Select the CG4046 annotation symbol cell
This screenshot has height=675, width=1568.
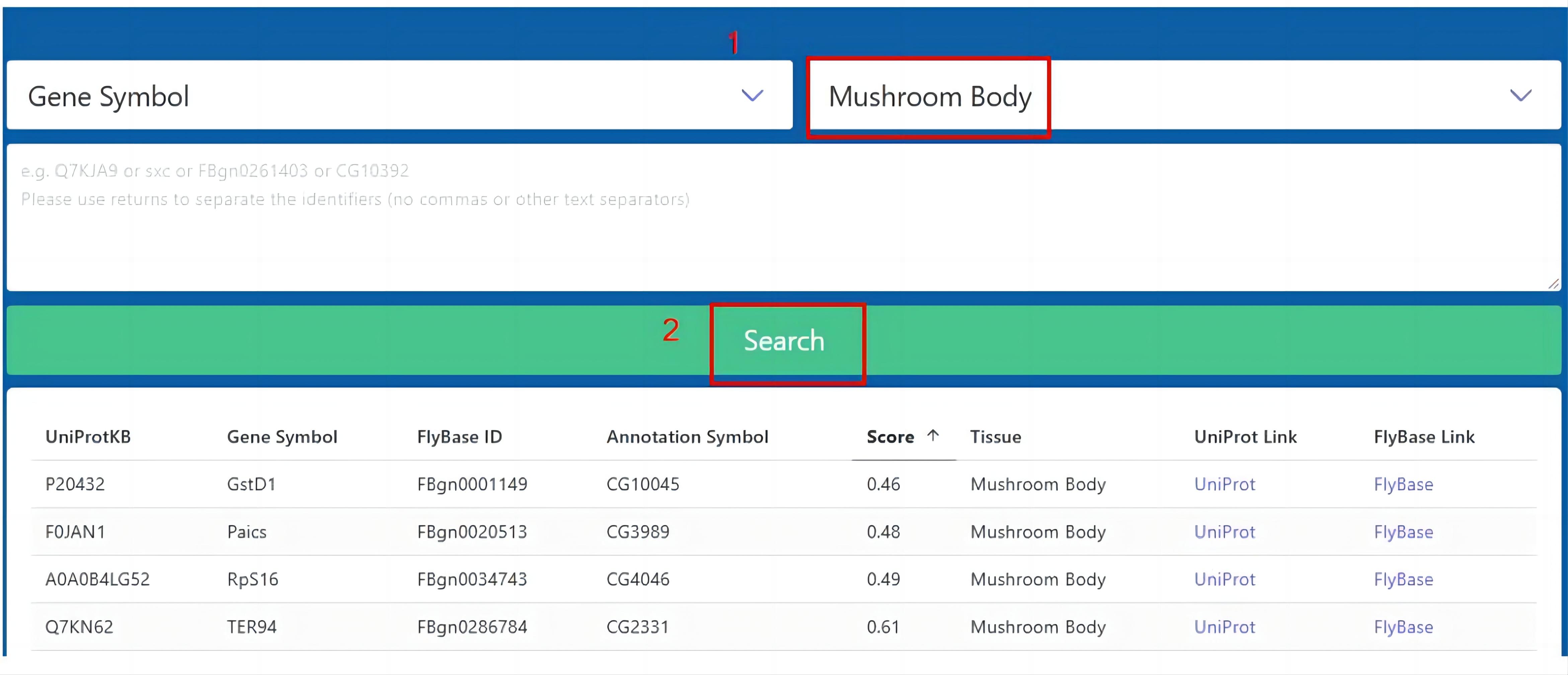(637, 580)
